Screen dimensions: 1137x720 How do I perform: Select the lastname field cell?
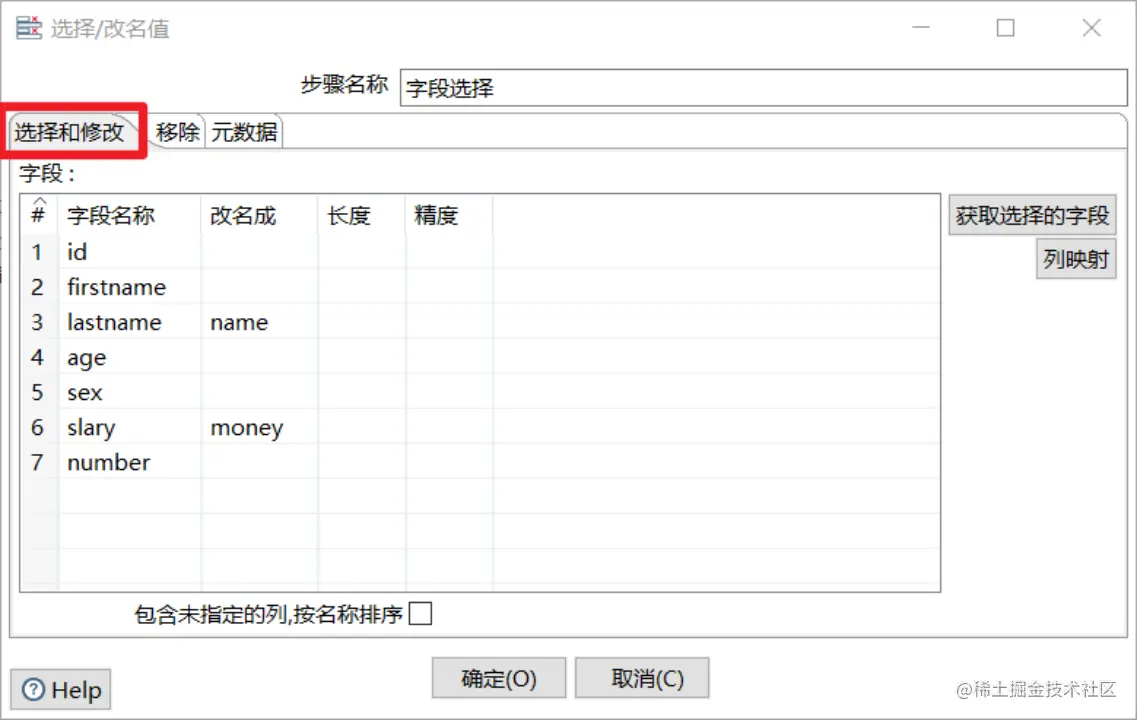[130, 322]
